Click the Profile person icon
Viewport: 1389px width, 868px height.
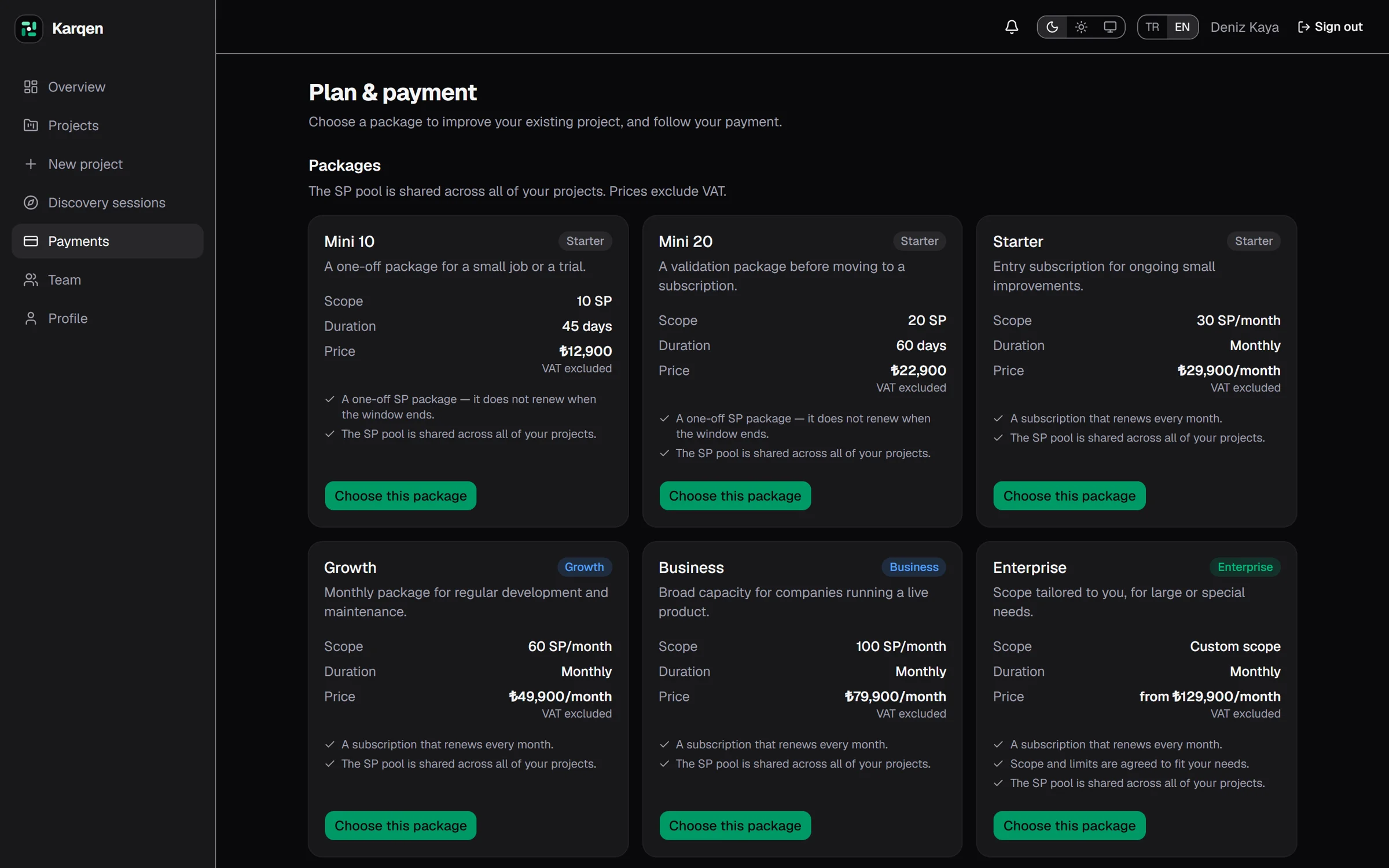coord(31,318)
